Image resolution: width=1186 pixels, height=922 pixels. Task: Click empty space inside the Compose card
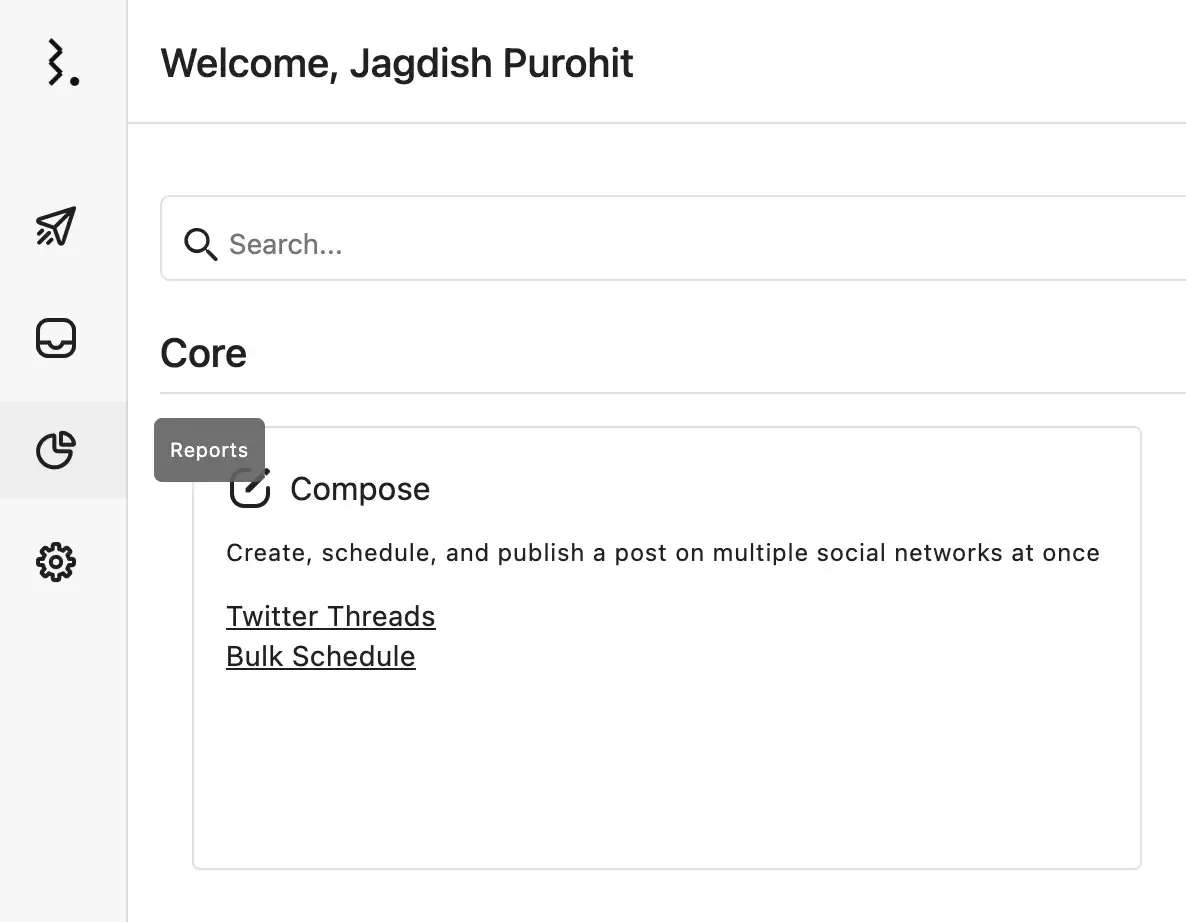pyautogui.click(x=666, y=770)
